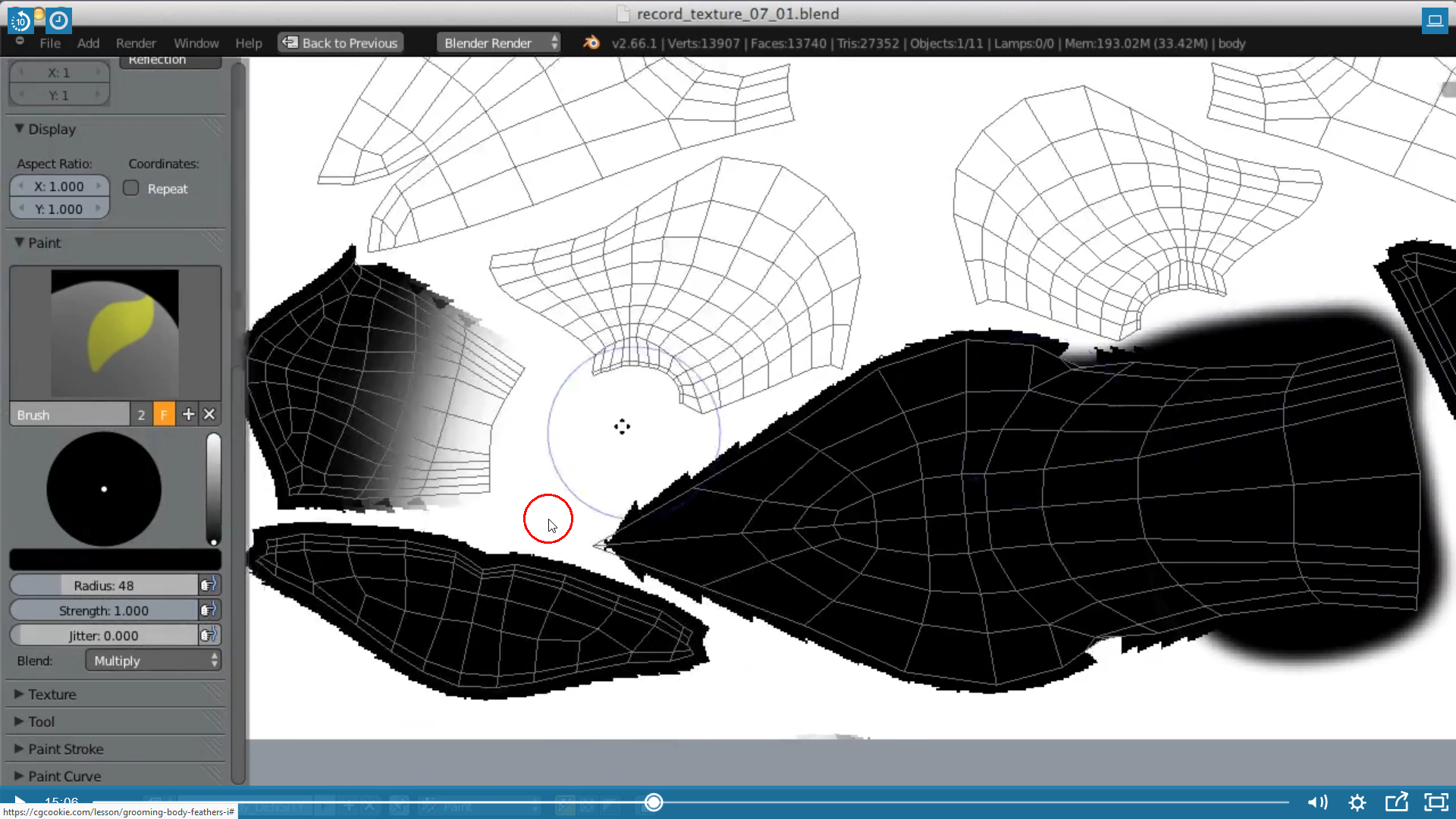
Task: Open the Blend mode Multiply dropdown
Action: pyautogui.click(x=153, y=661)
